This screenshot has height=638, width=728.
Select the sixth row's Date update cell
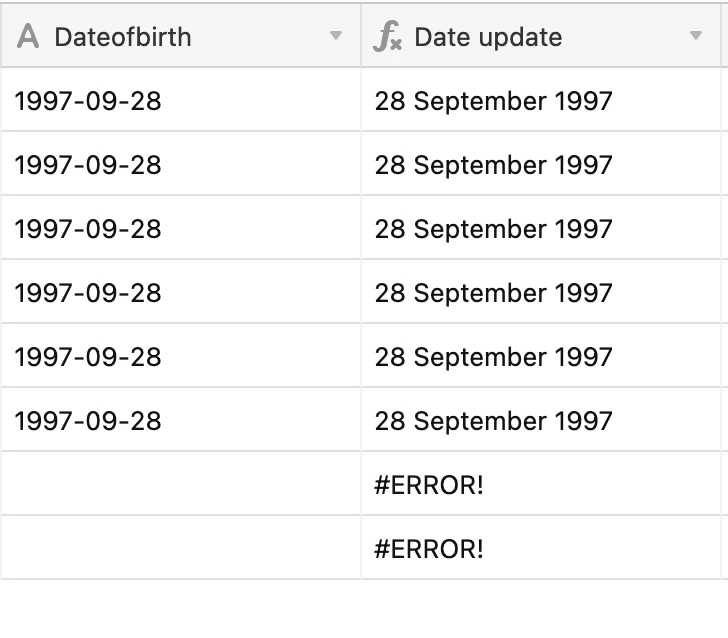click(493, 421)
